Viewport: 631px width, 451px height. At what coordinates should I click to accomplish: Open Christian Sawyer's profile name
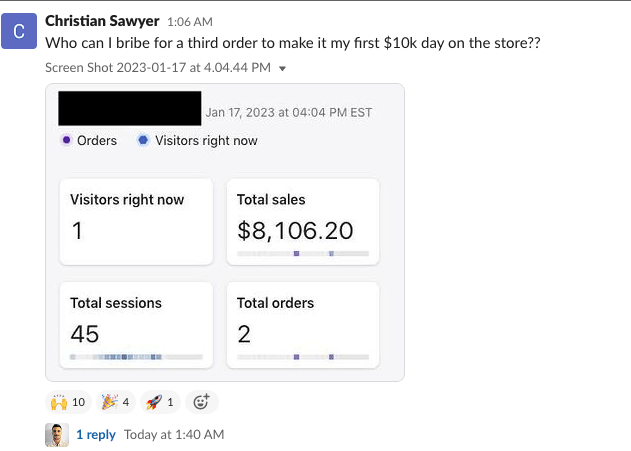[102, 21]
